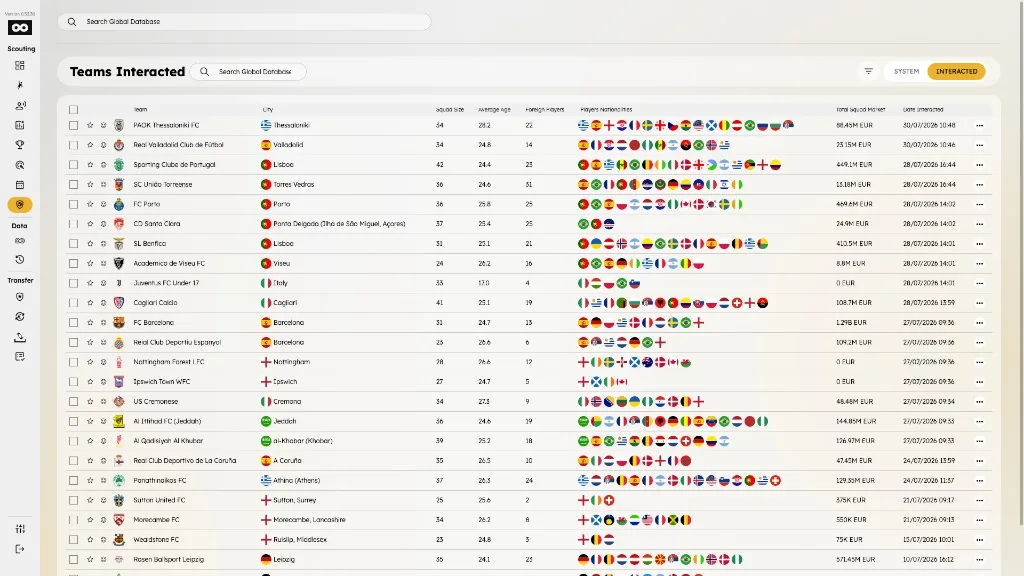
Task: Click the 'al-Khobar (Khobar)' city cell
Action: point(302,441)
